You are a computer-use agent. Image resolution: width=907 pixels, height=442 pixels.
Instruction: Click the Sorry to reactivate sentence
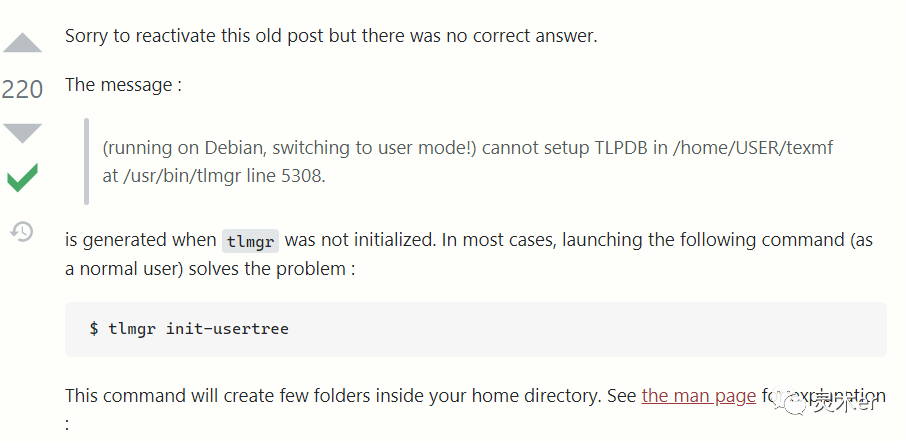point(330,36)
